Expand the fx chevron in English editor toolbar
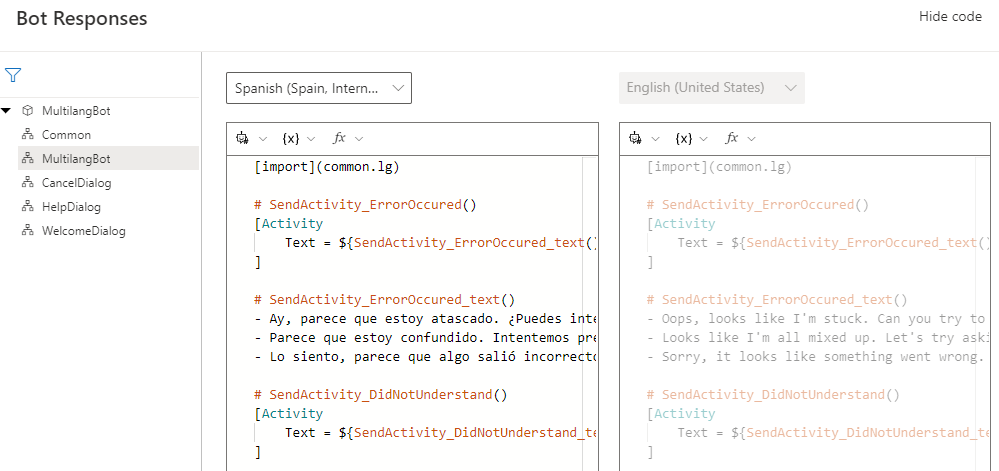 click(751, 138)
